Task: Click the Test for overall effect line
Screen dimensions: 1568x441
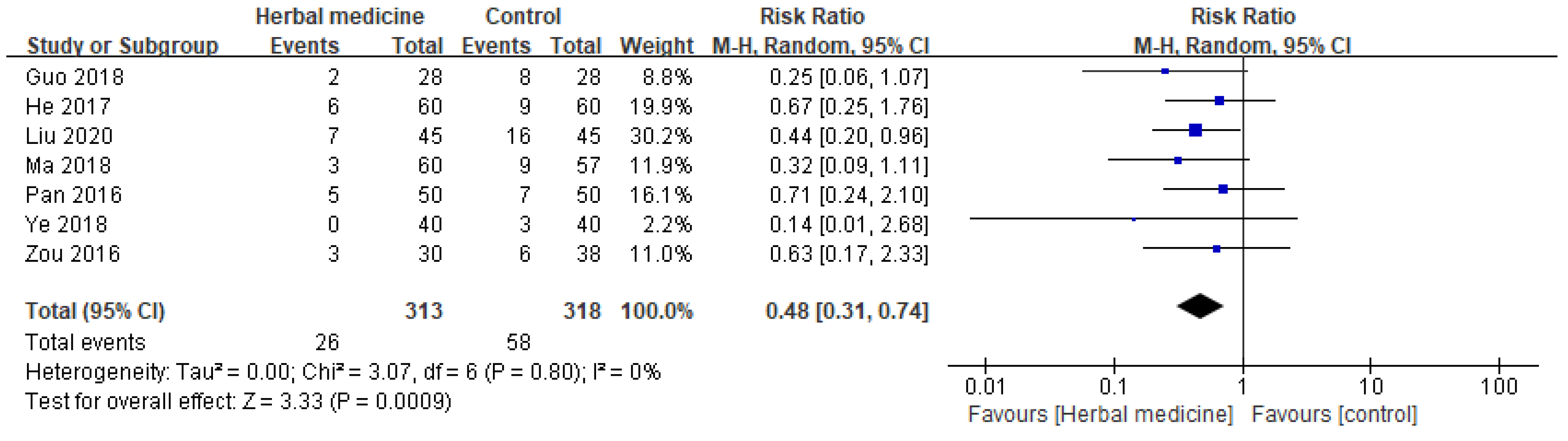Action: 238,401
